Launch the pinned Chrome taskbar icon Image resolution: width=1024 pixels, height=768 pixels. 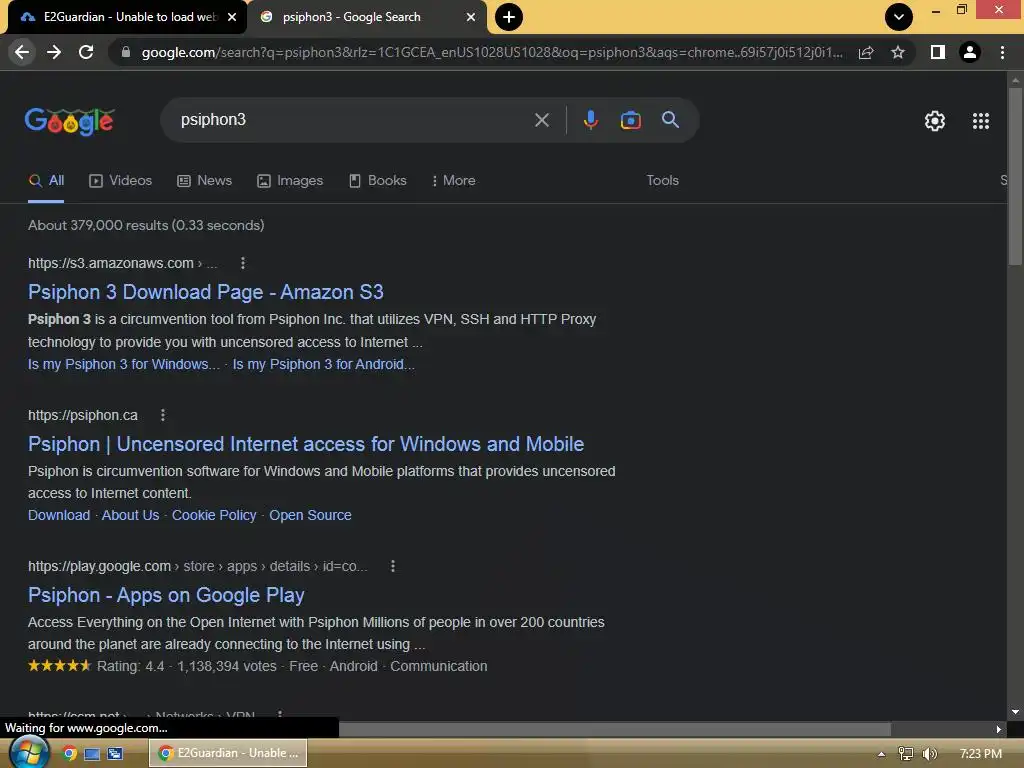click(69, 754)
